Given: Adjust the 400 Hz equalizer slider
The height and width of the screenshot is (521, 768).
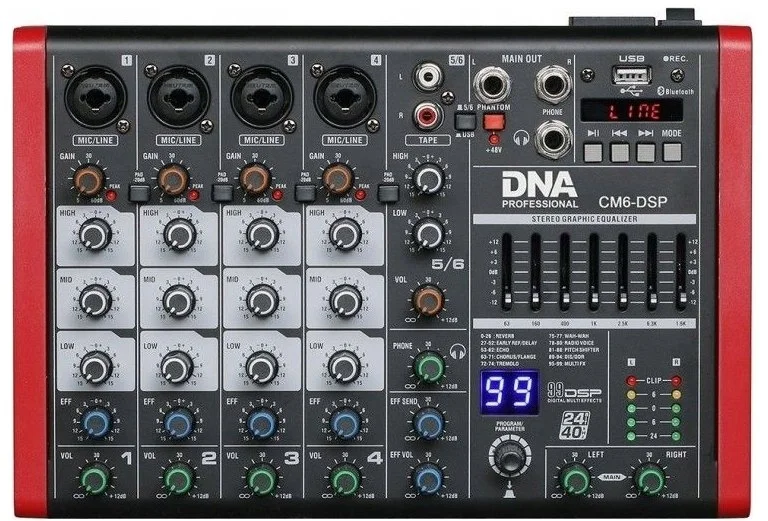Looking at the screenshot, I should click(565, 299).
